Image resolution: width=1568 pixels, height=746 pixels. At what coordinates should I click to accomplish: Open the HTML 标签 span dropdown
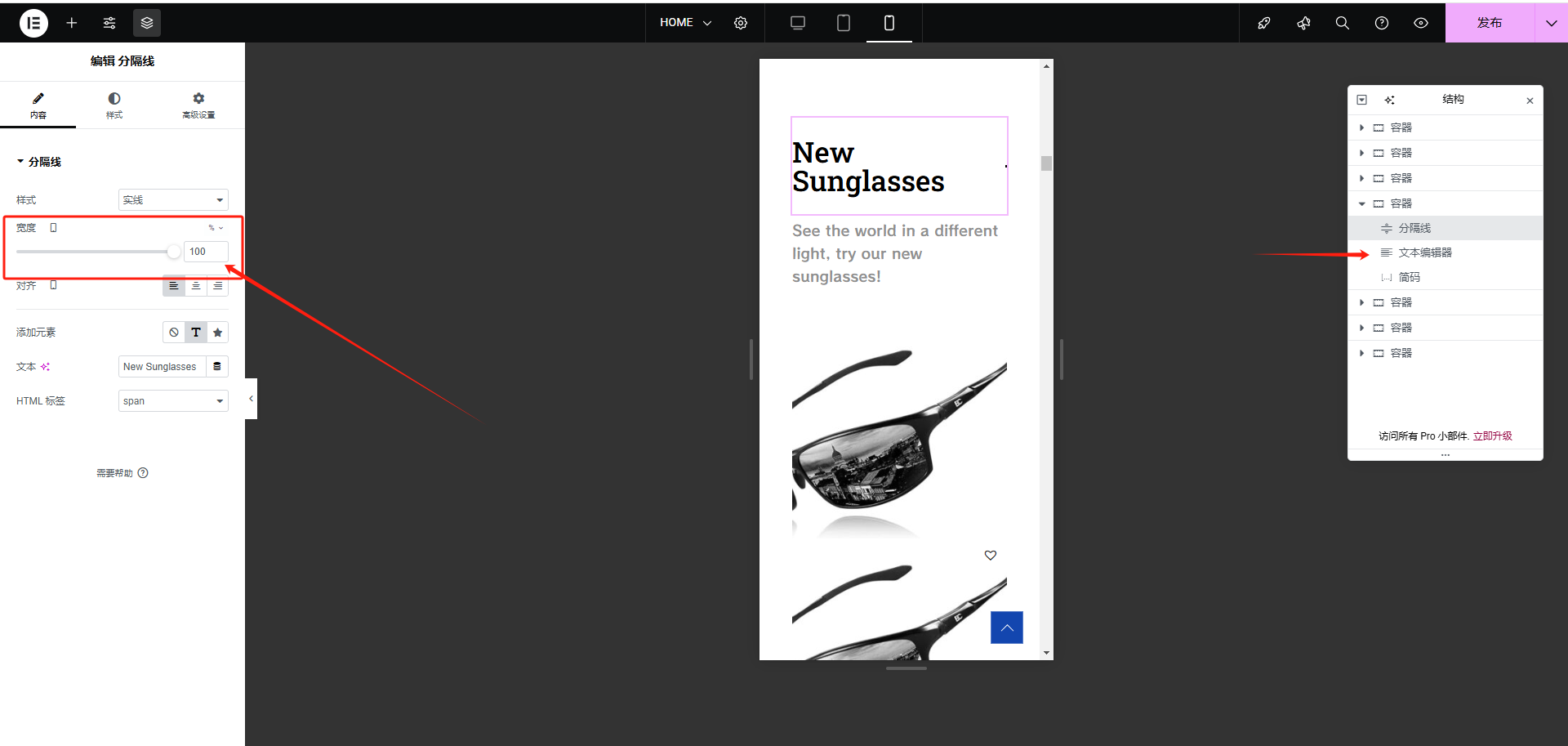173,401
